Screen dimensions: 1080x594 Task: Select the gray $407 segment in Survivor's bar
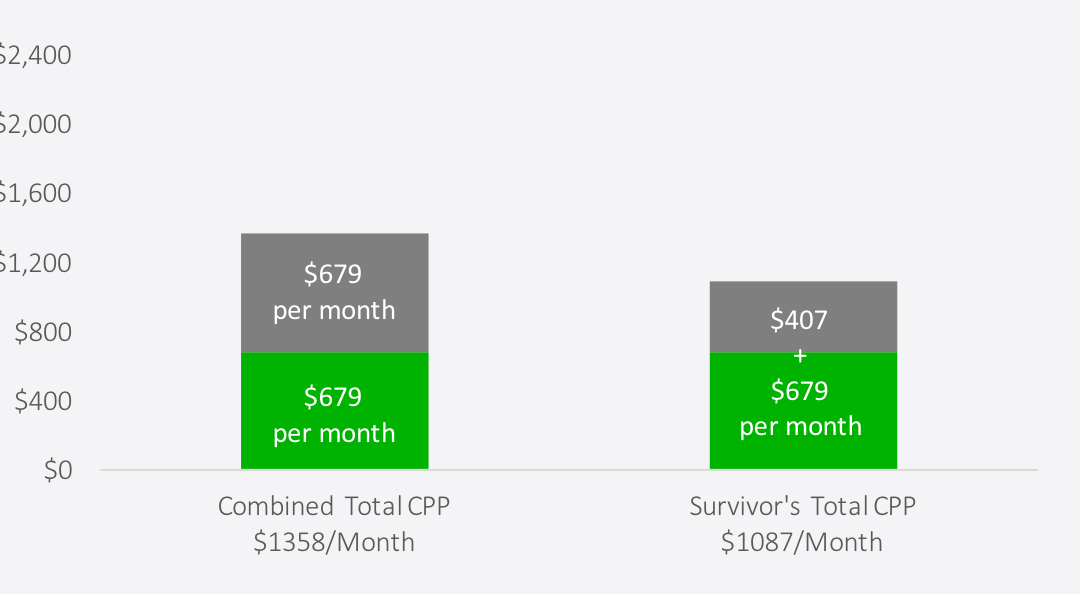point(803,317)
